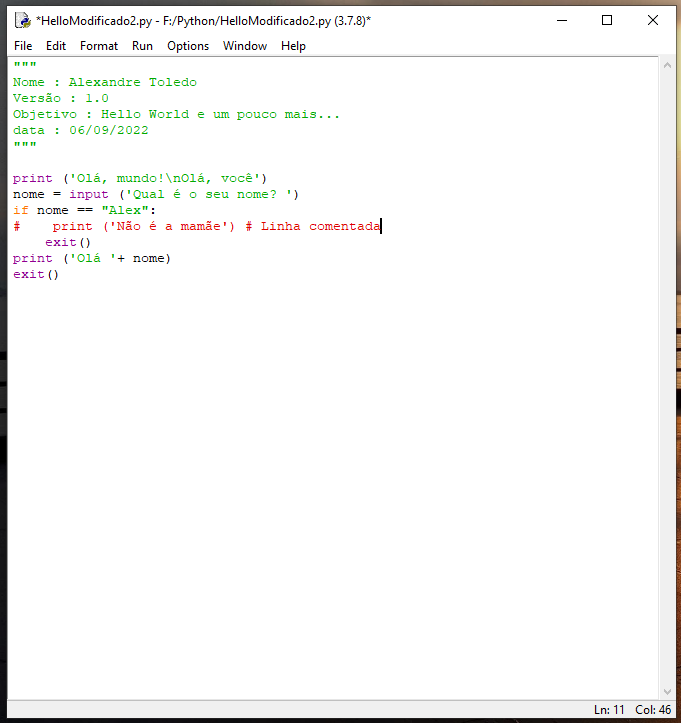The height and width of the screenshot is (723, 681).
Task: Open the Run menu
Action: [x=142, y=46]
